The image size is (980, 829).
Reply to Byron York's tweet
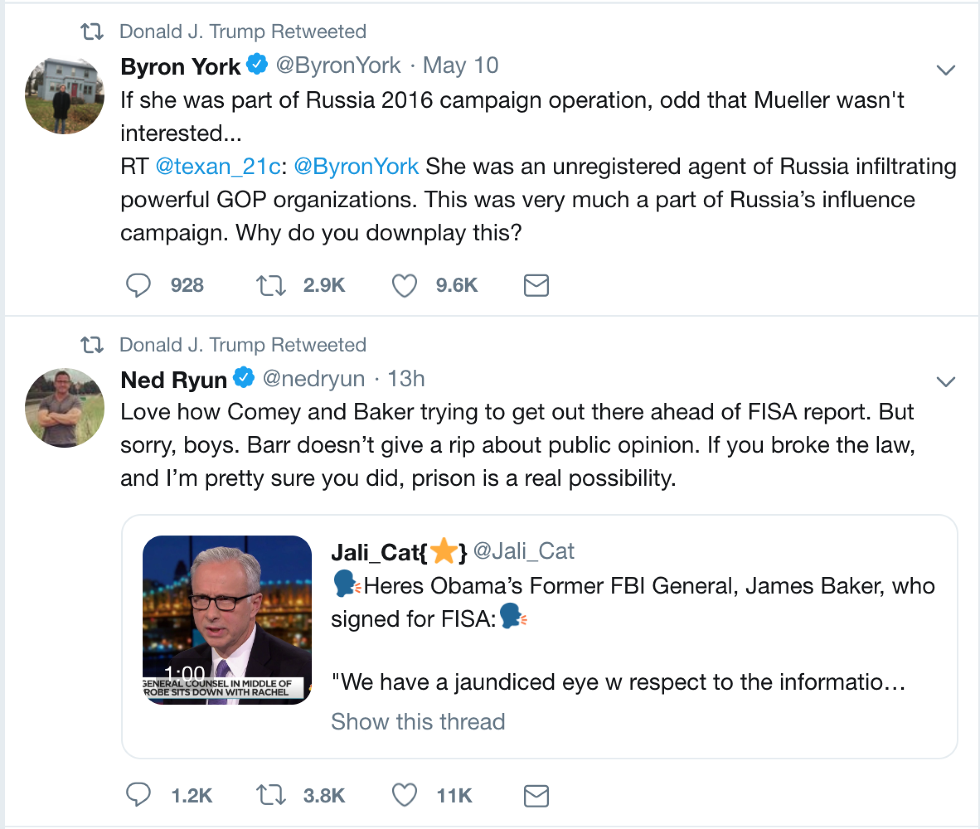137,286
